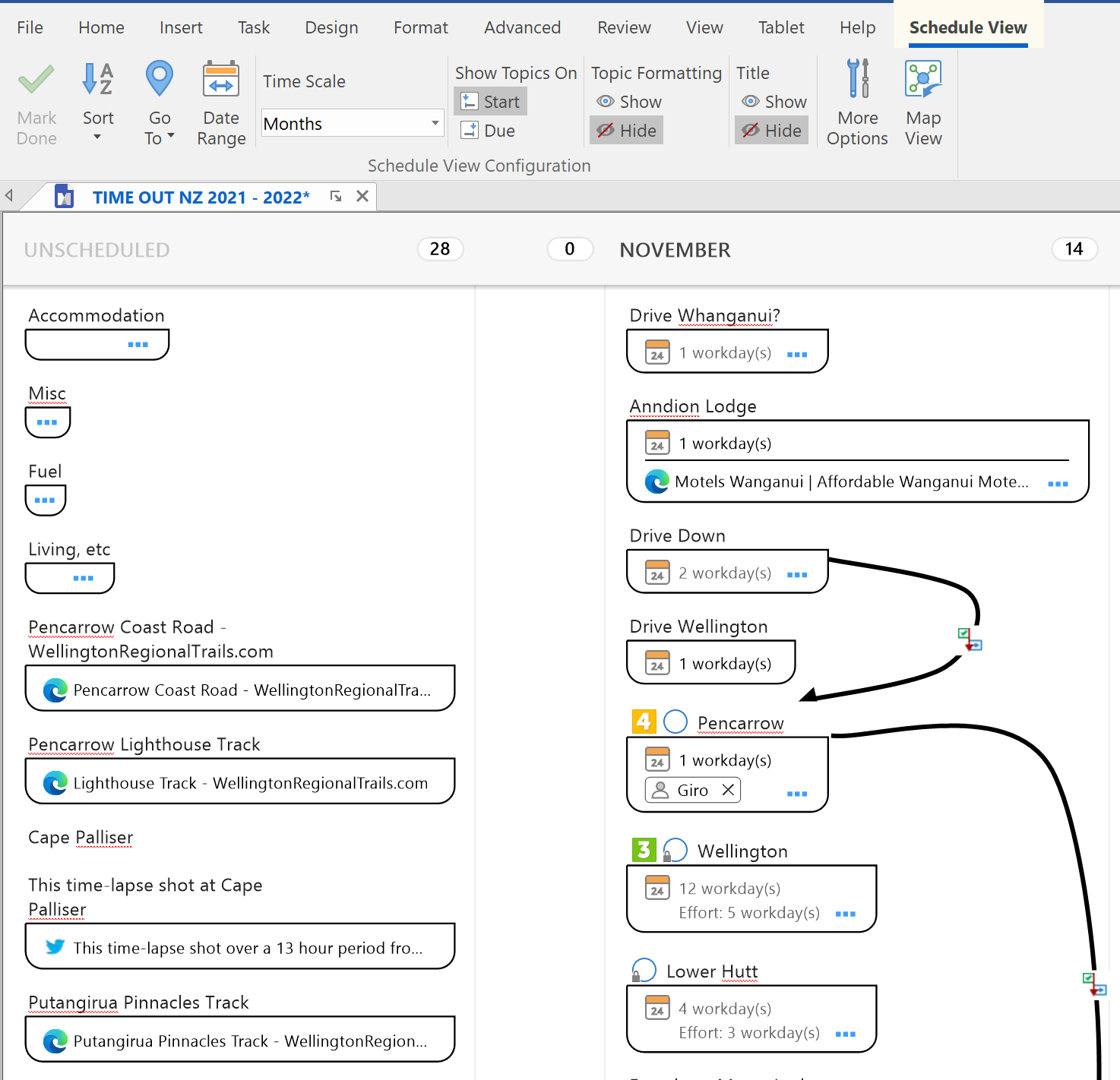1120x1080 pixels.
Task: Click the UNSCHEDULED count 28 badge
Action: point(440,249)
